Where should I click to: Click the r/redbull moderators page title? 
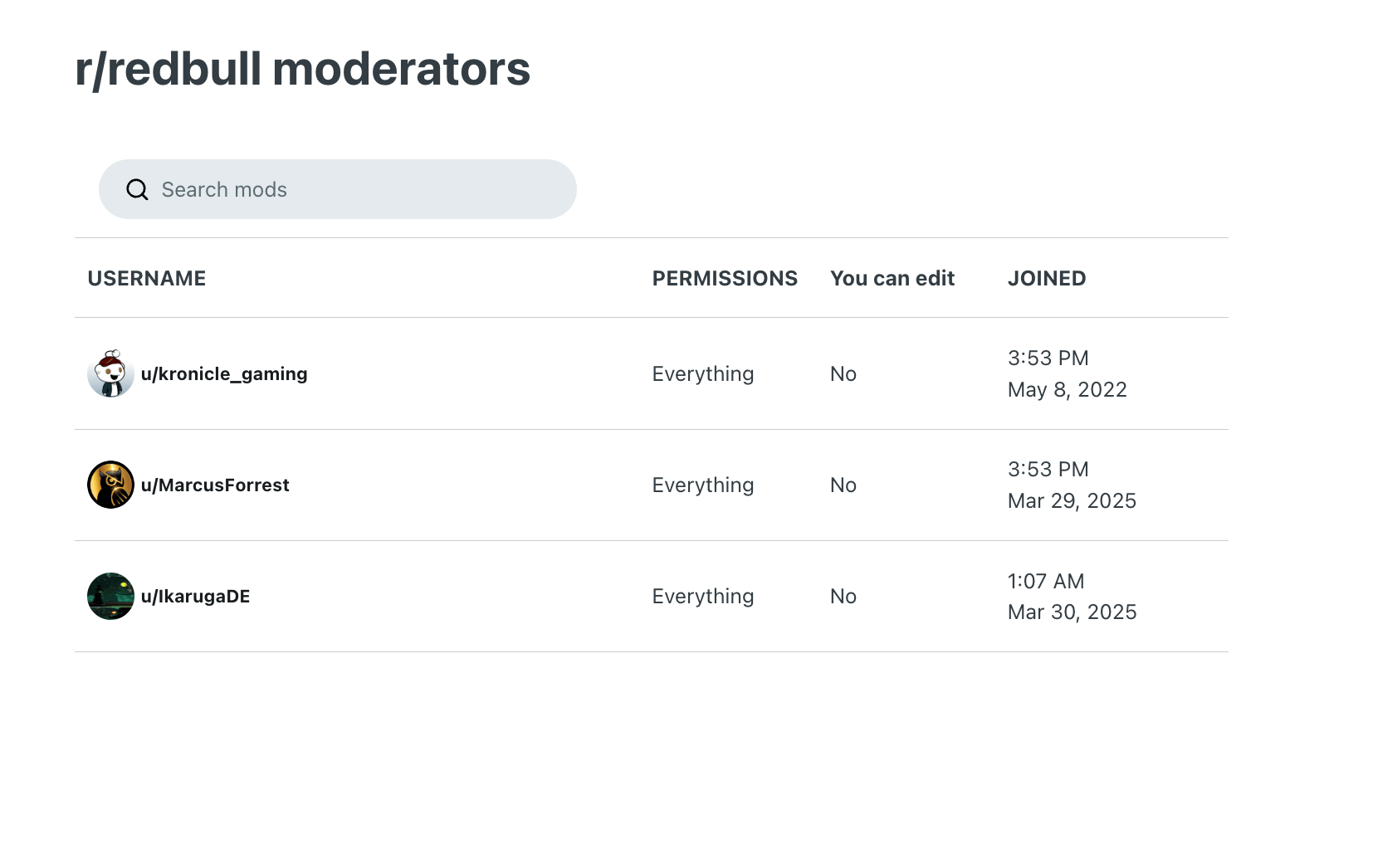pos(302,69)
